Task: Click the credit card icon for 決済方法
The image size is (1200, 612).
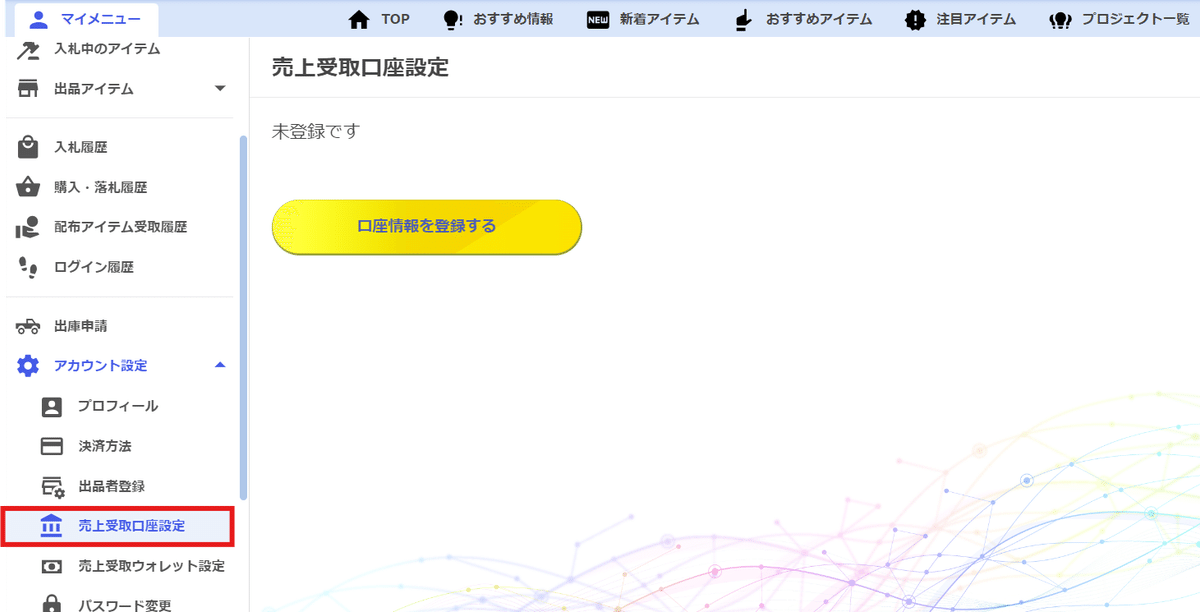Action: pos(52,446)
